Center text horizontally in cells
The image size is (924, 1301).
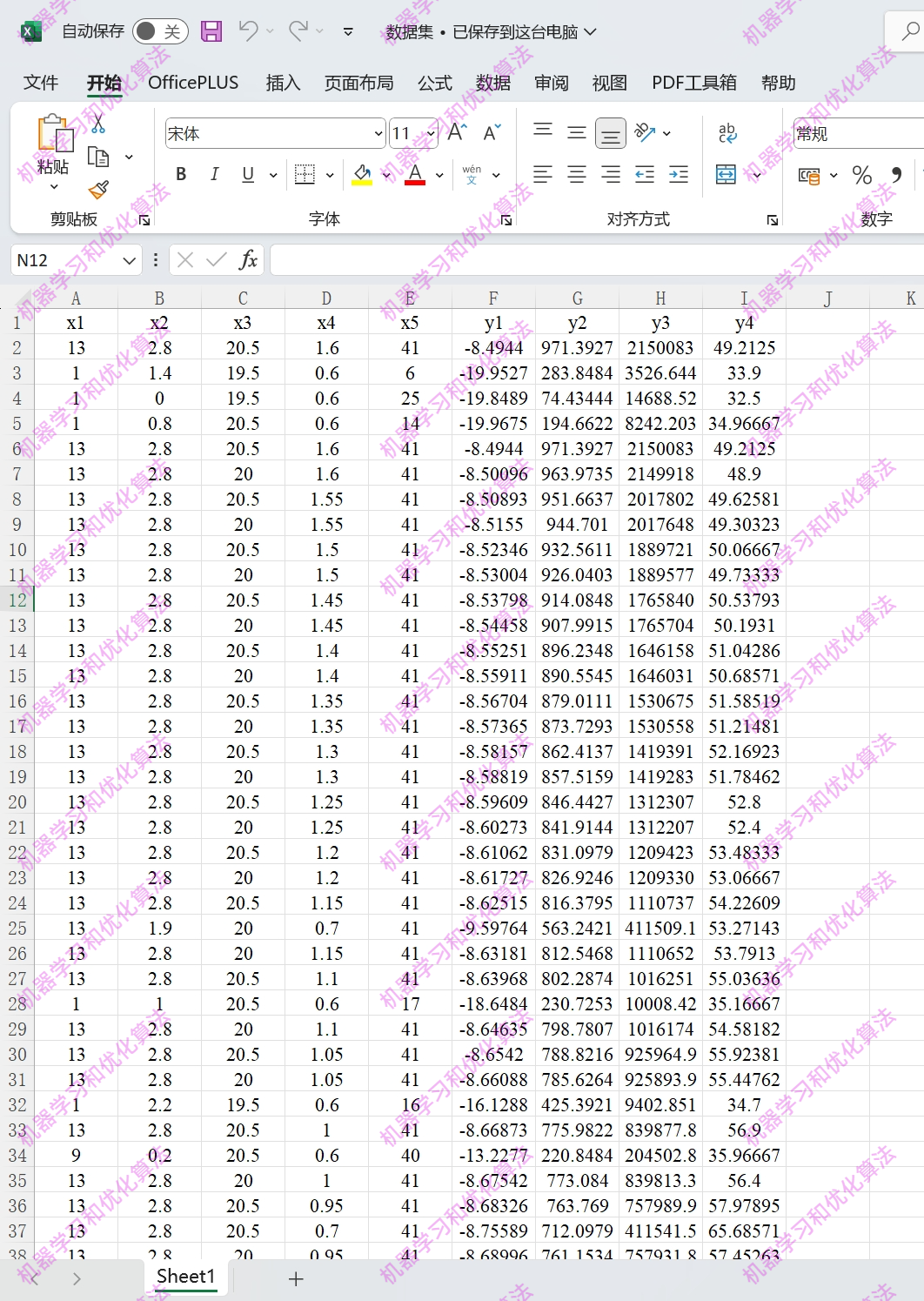tap(577, 174)
